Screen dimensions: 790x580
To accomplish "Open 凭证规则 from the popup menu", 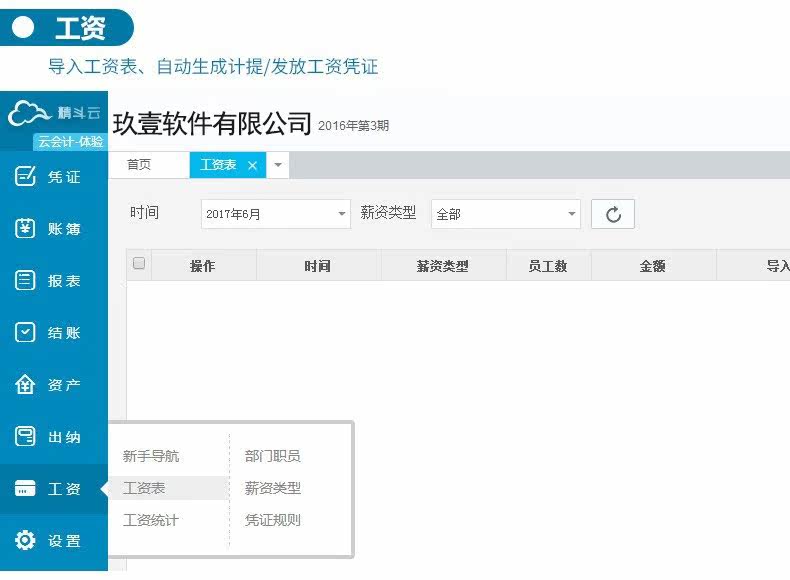I will point(273,520).
